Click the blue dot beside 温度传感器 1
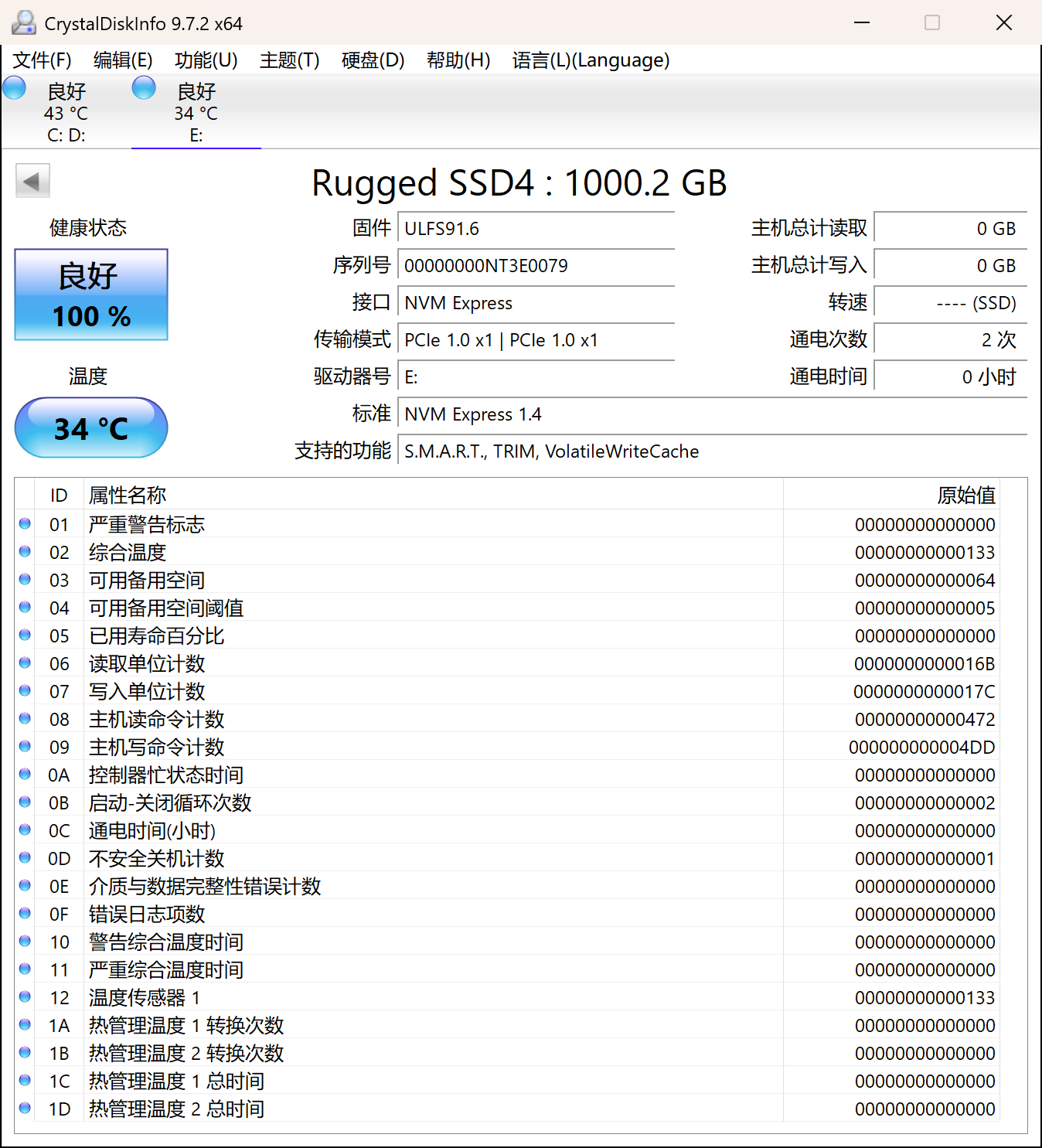1042x1148 pixels. coord(24,996)
